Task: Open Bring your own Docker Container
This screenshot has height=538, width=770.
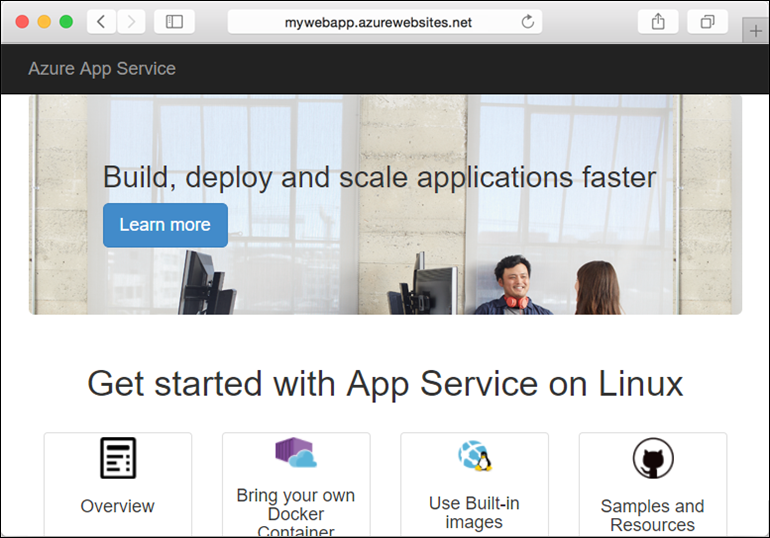Action: tap(296, 513)
